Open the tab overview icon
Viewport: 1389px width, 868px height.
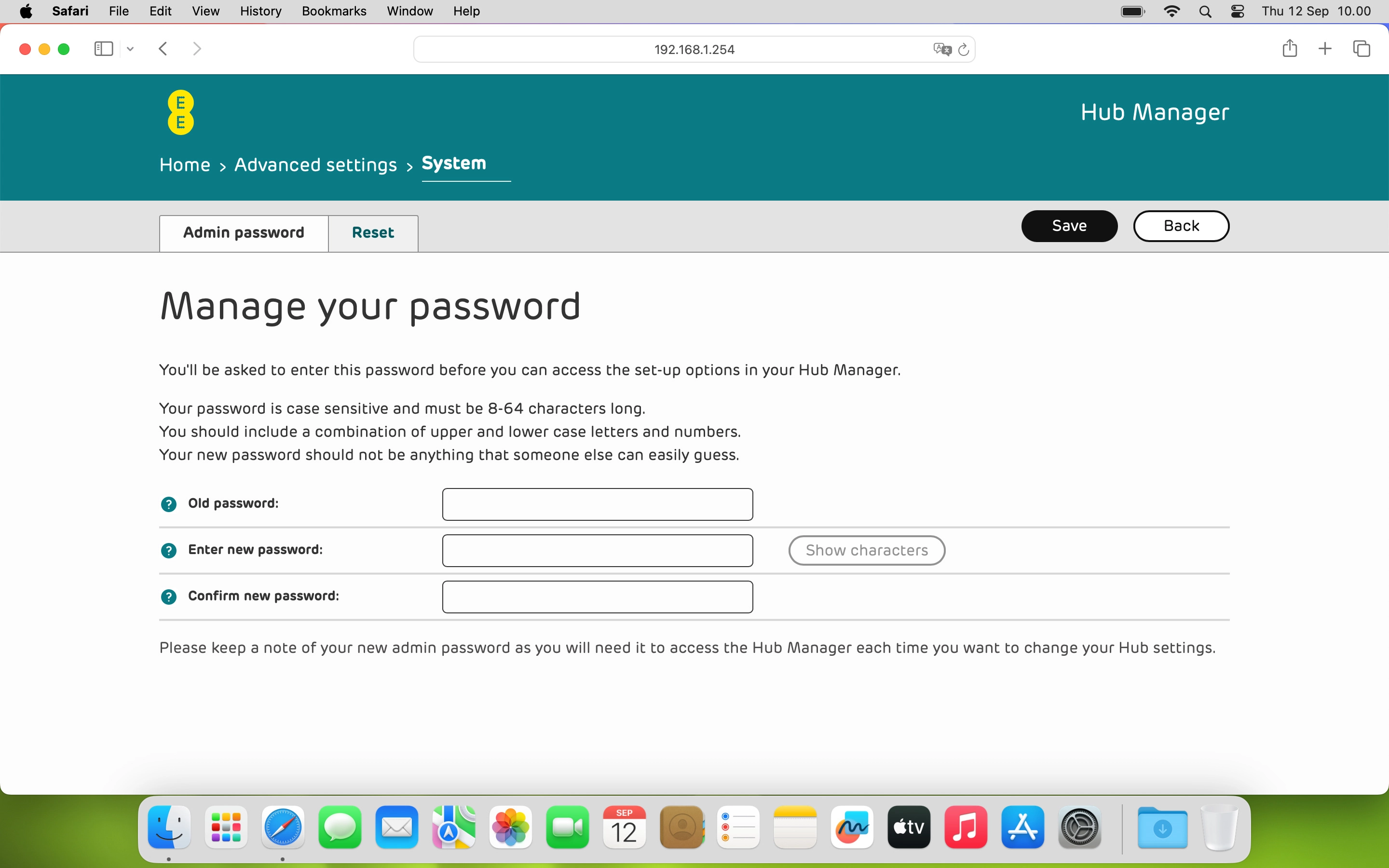tap(1362, 49)
